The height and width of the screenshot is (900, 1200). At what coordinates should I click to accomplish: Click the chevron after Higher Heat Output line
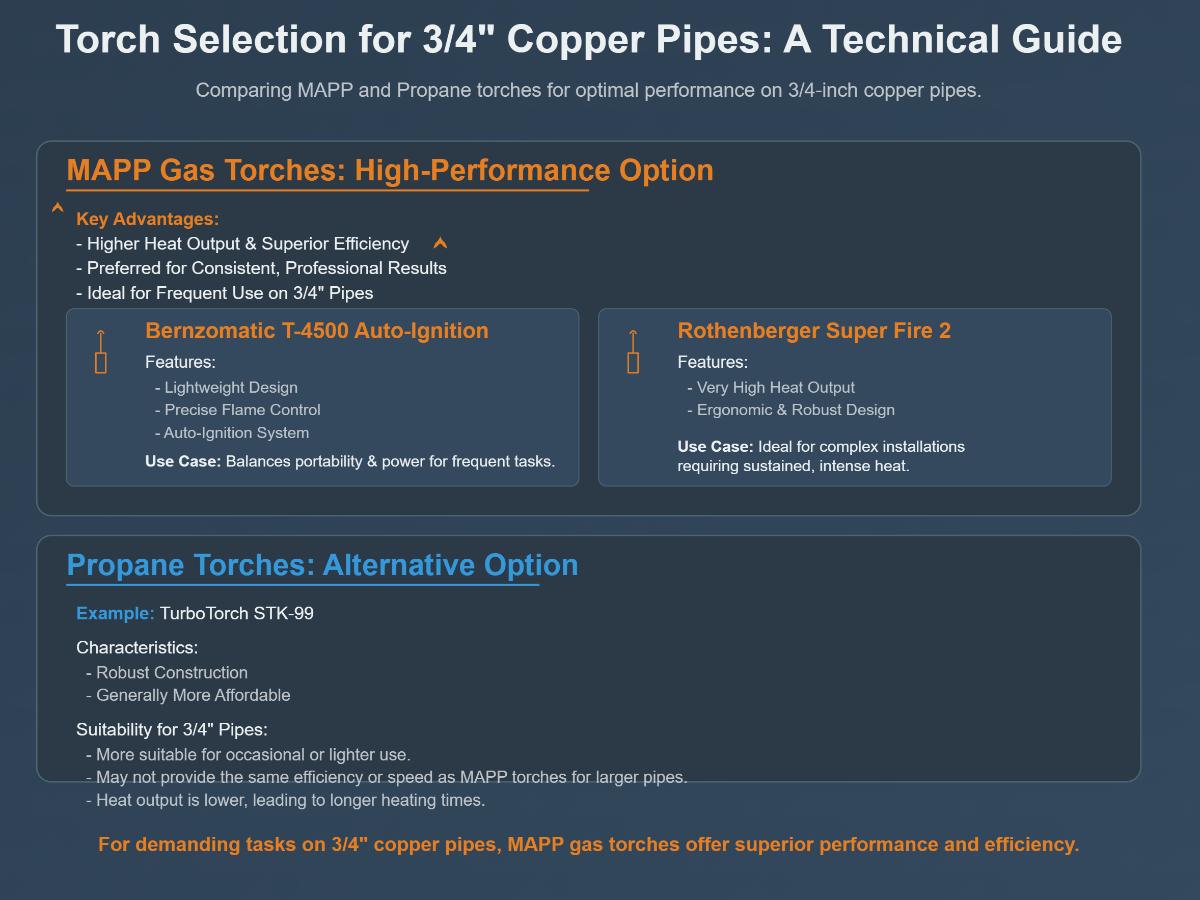coord(440,243)
